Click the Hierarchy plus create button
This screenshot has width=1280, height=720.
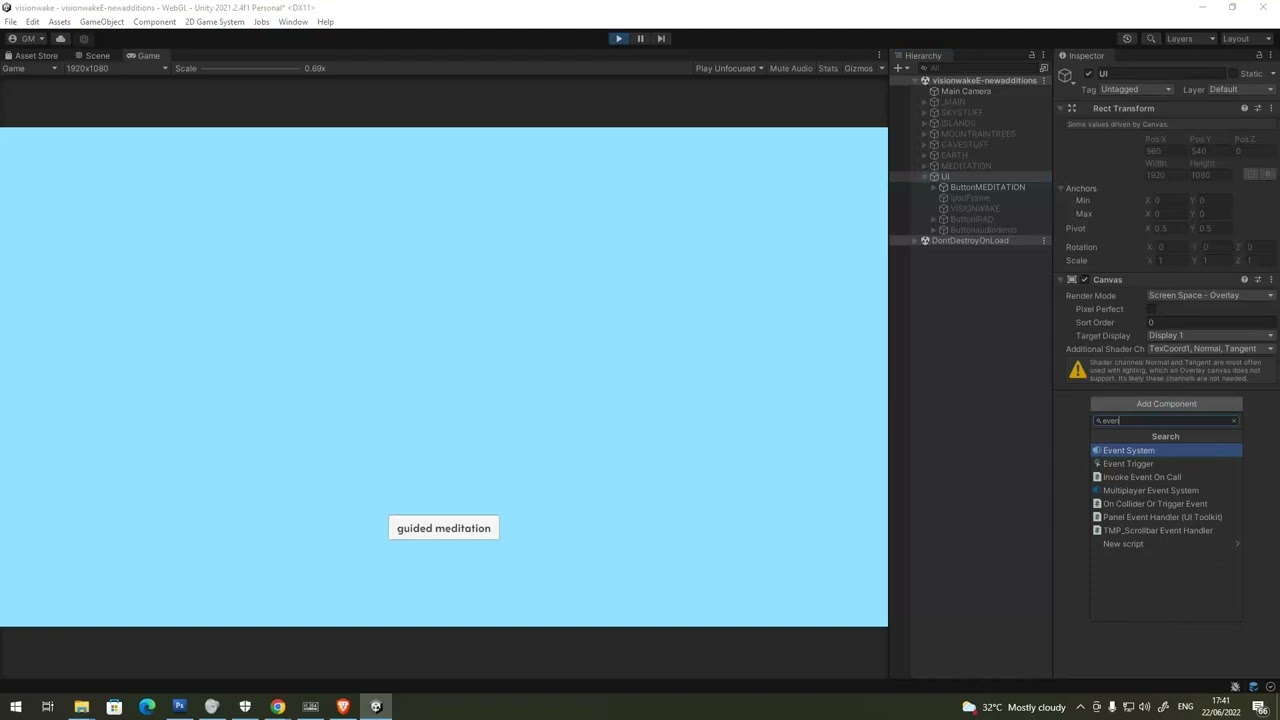[x=898, y=69]
